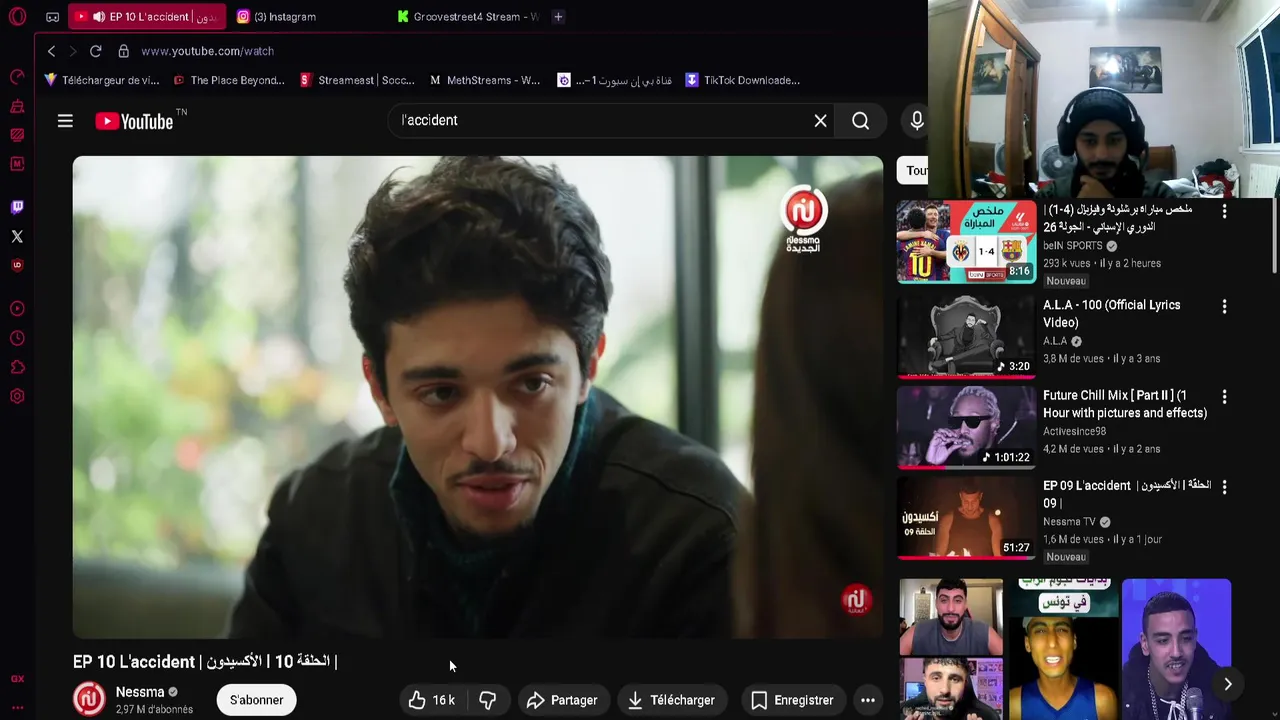Open Nessma TV channel under EP 09
Image resolution: width=1280 pixels, height=720 pixels.
pos(1069,522)
